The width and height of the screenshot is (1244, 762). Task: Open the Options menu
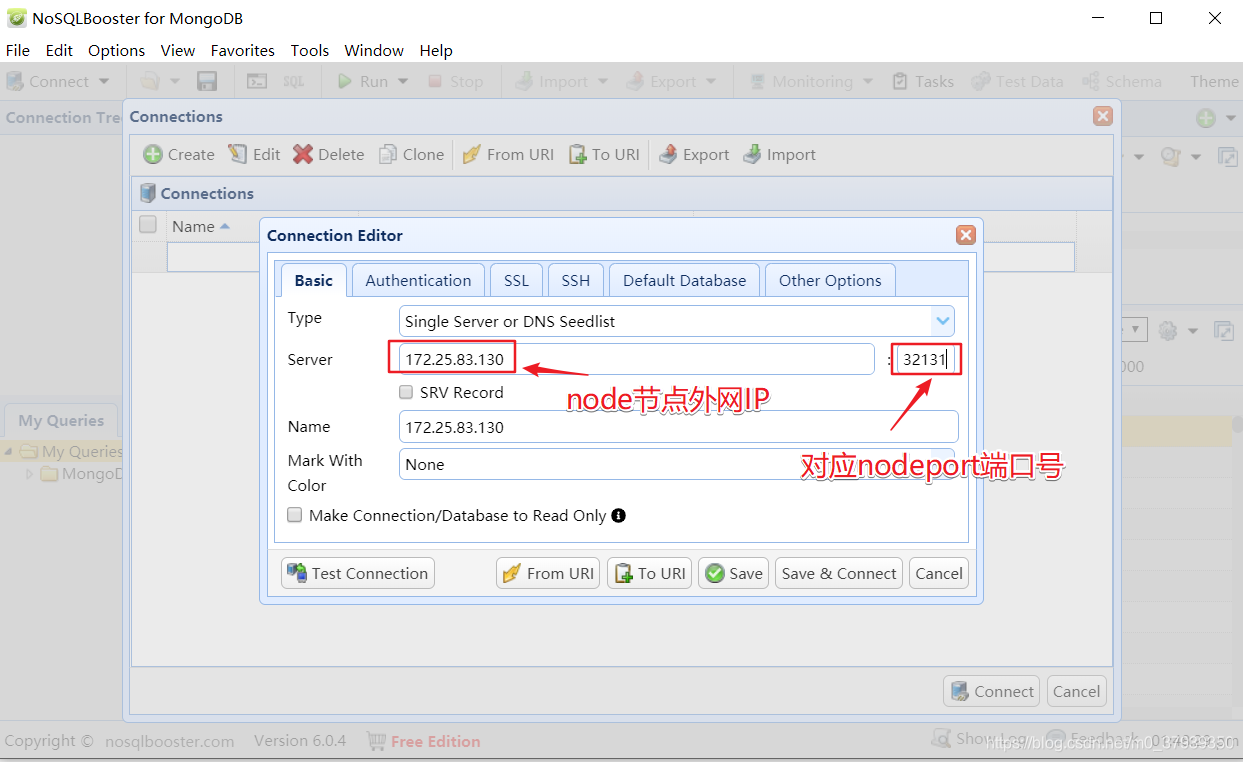[x=116, y=50]
